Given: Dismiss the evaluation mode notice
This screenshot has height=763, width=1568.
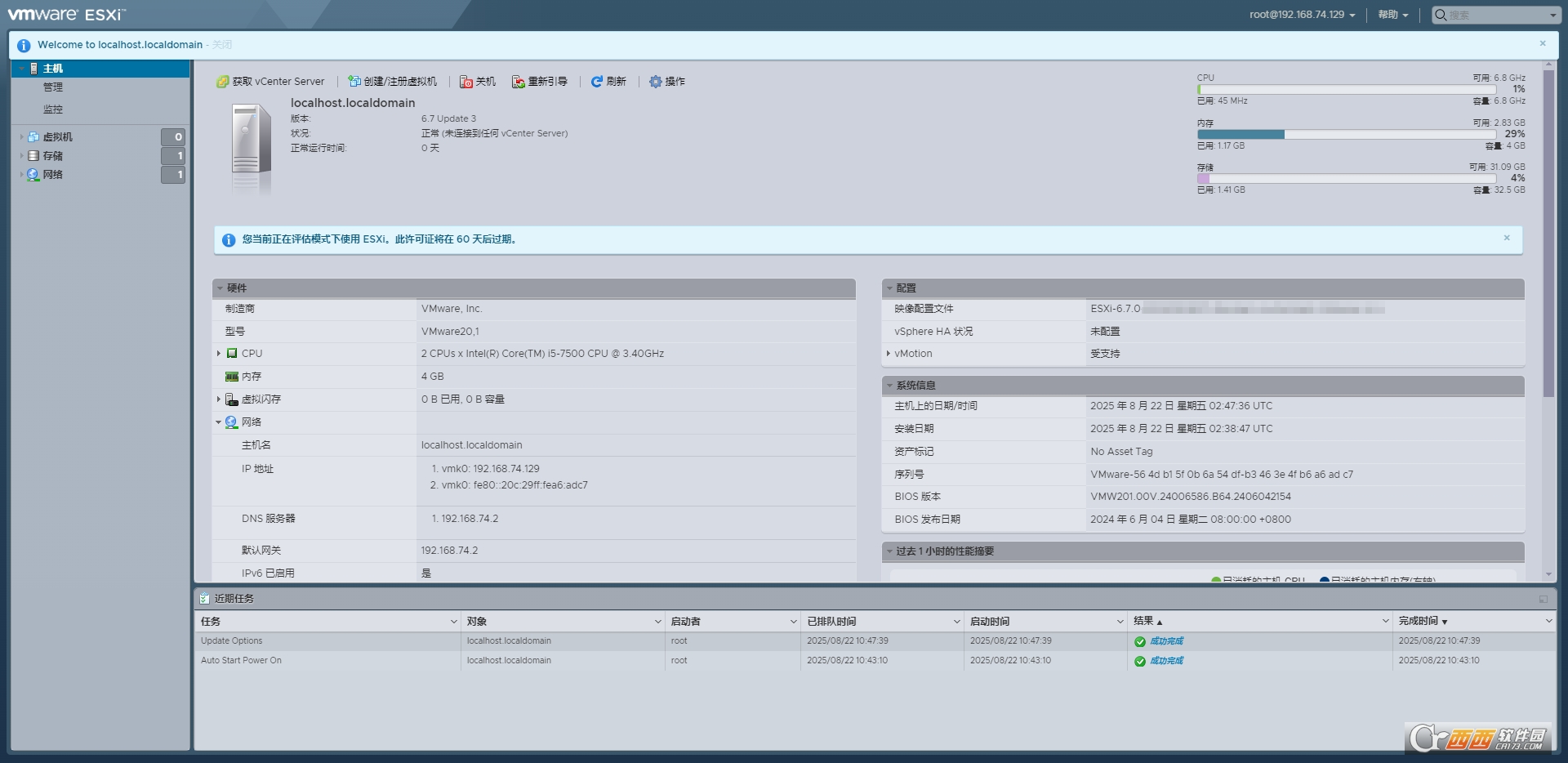Looking at the screenshot, I should click(1507, 238).
